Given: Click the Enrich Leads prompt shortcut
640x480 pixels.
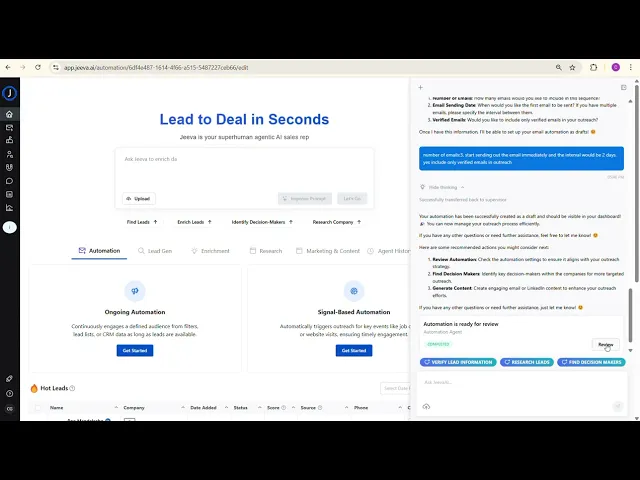Looking at the screenshot, I should [x=194, y=222].
